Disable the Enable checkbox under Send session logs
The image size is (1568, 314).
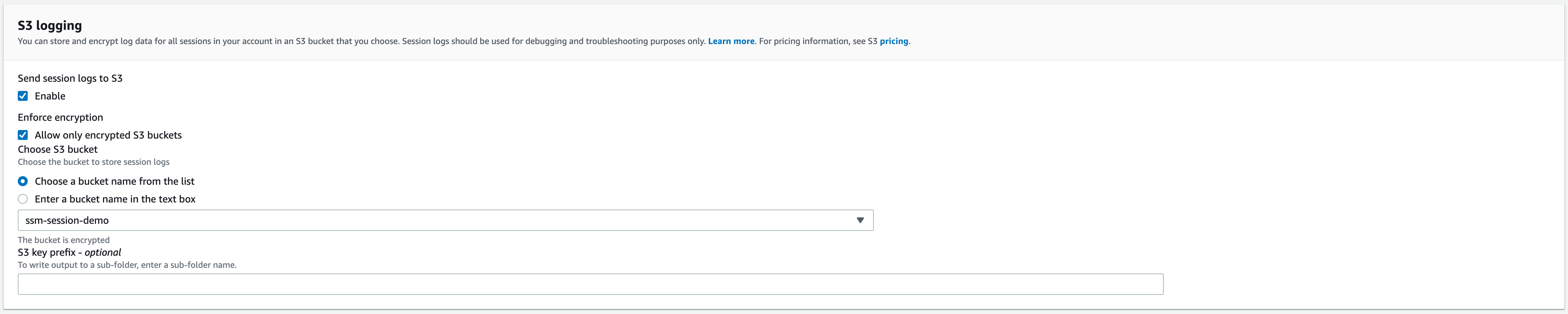(x=23, y=95)
